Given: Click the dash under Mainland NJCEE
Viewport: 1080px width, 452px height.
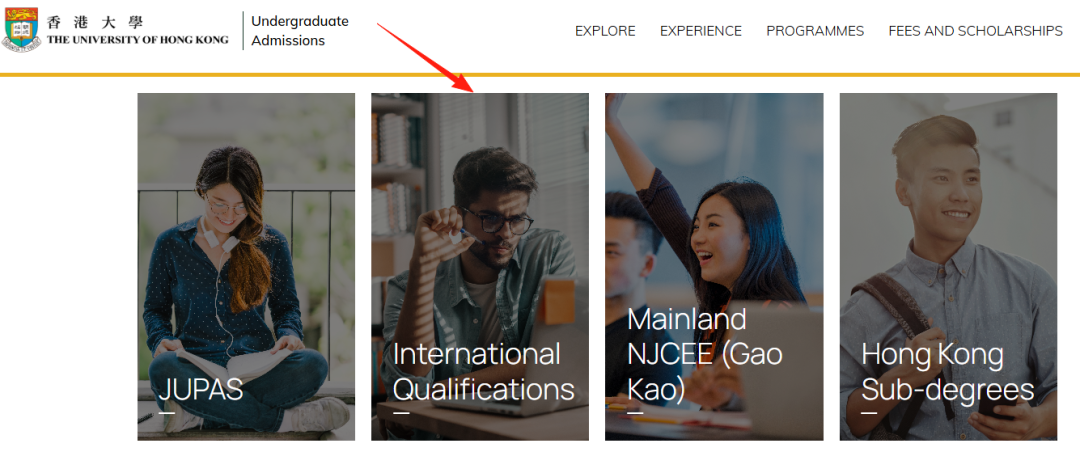Looking at the screenshot, I should [x=635, y=412].
